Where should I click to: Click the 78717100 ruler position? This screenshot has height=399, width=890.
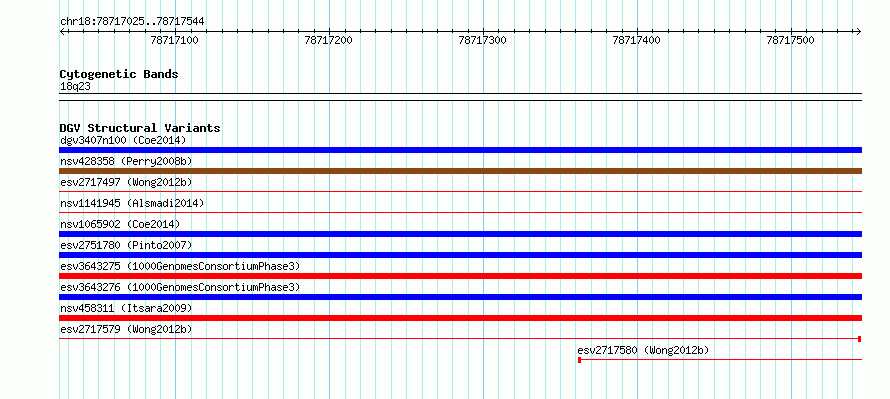(174, 40)
